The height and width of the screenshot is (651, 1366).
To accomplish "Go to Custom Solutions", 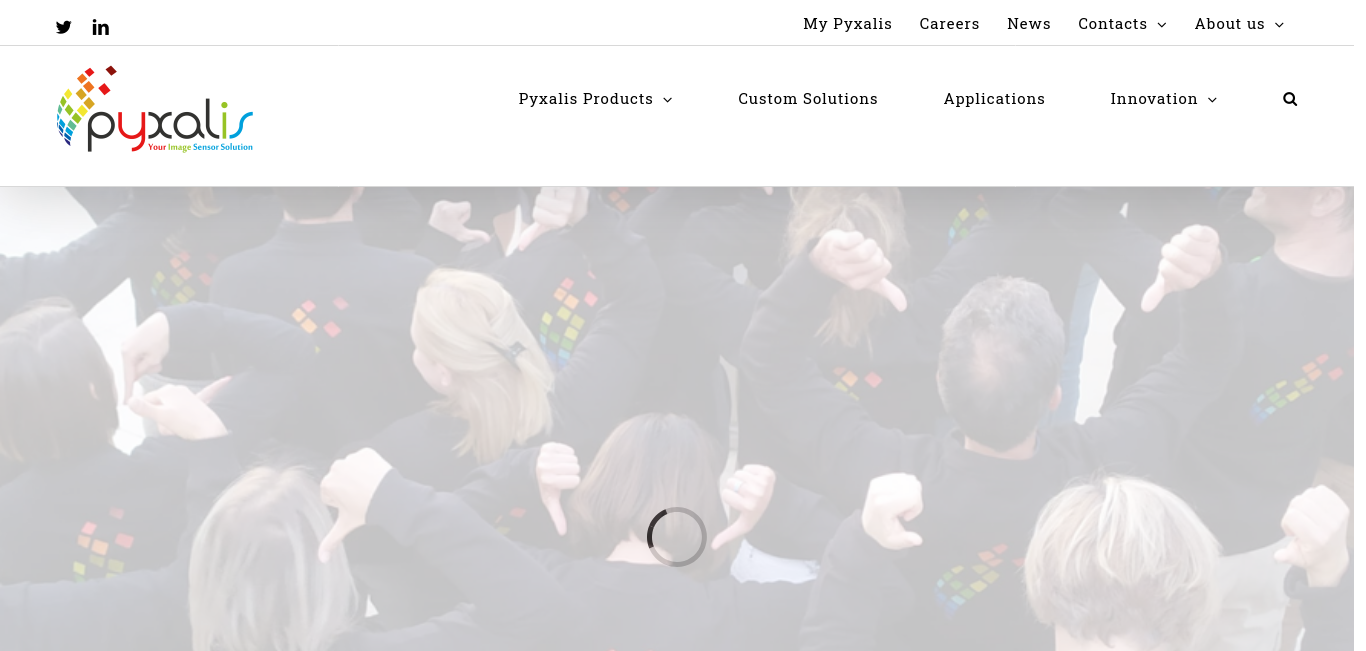I will (808, 99).
